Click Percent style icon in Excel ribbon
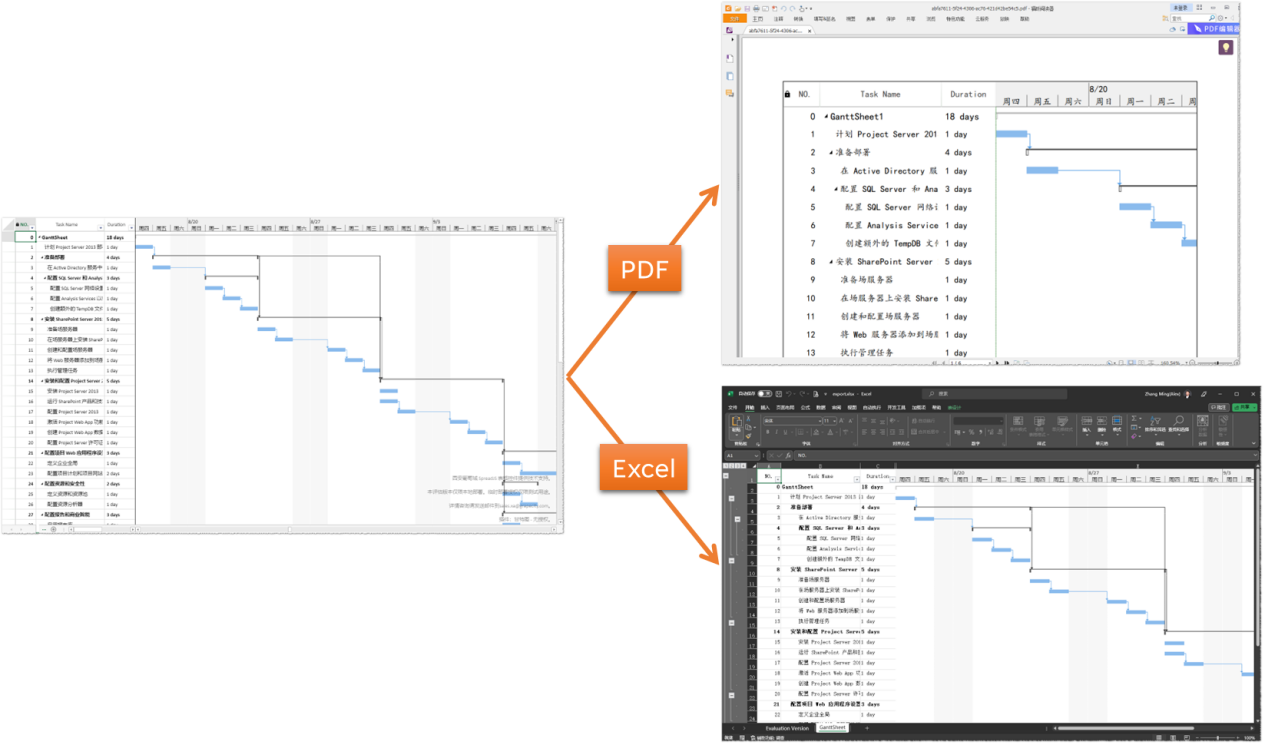The width and height of the screenshot is (1265, 745). point(971,432)
